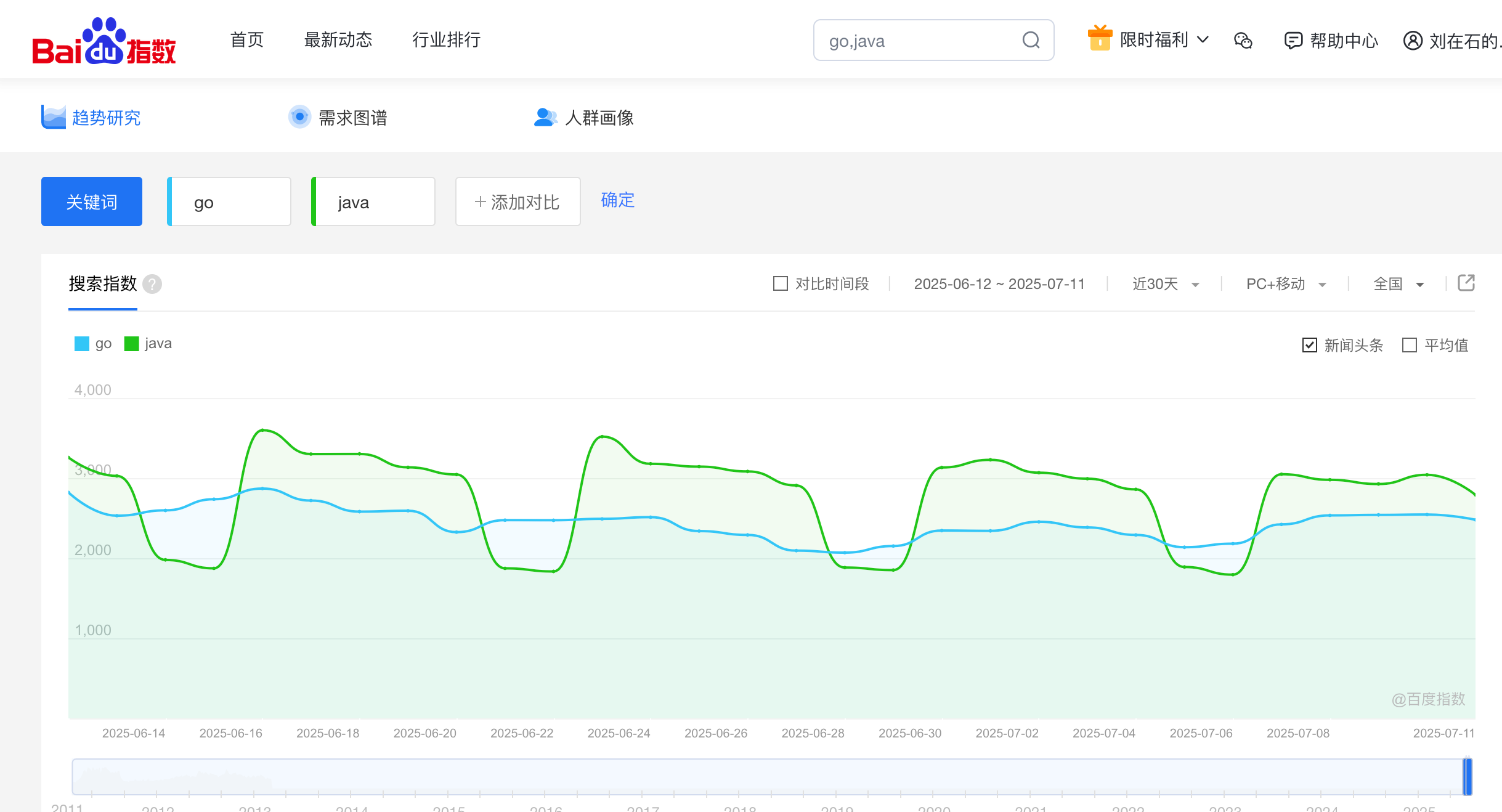Click the 刘在石的 username link

[1466, 41]
